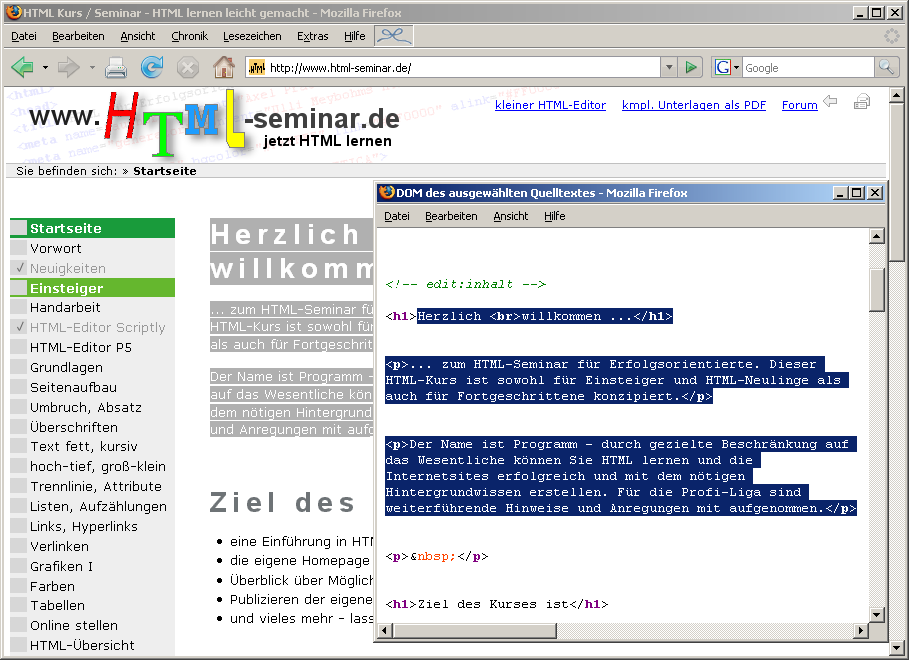Click the green Go arrow beside the address bar
The width and height of the screenshot is (909, 660).
click(x=690, y=67)
